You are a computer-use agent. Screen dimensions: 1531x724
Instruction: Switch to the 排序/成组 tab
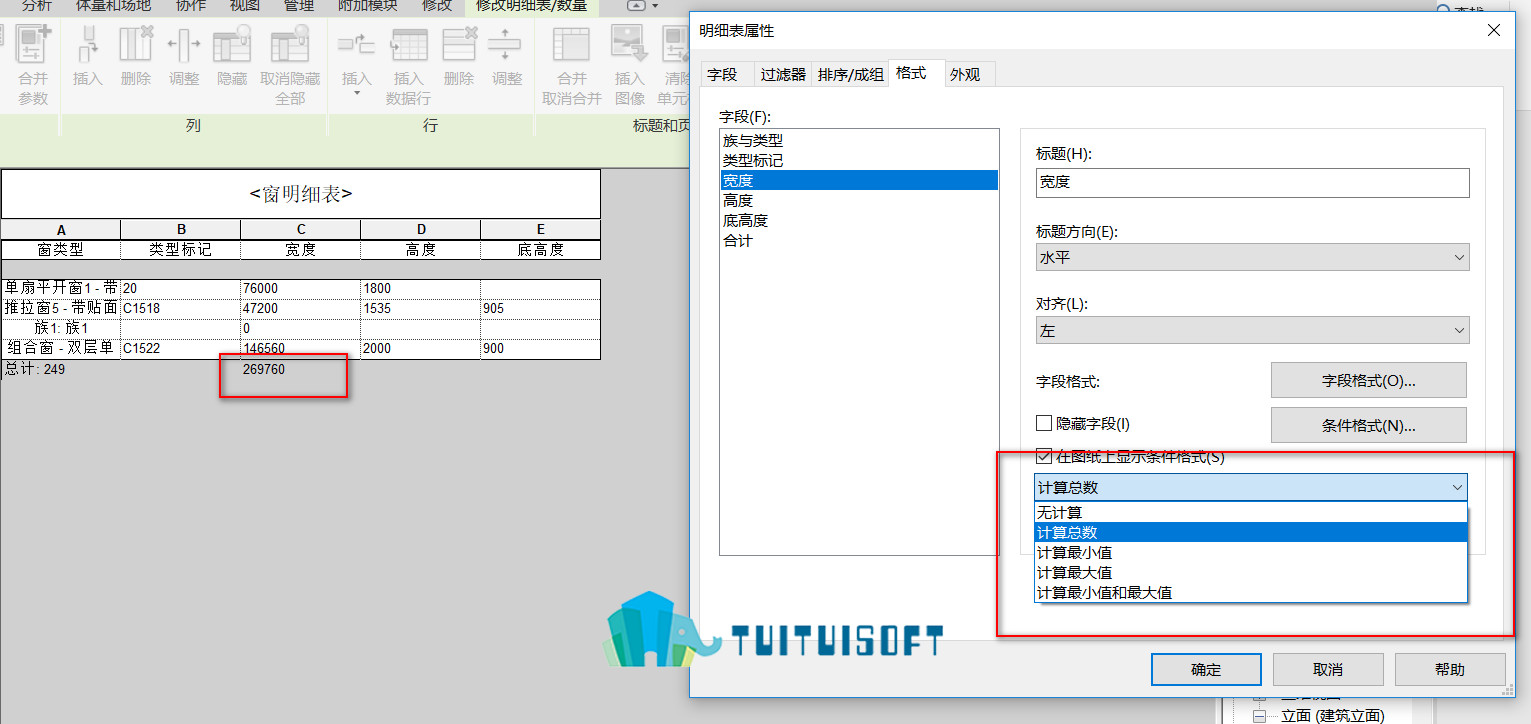(850, 74)
